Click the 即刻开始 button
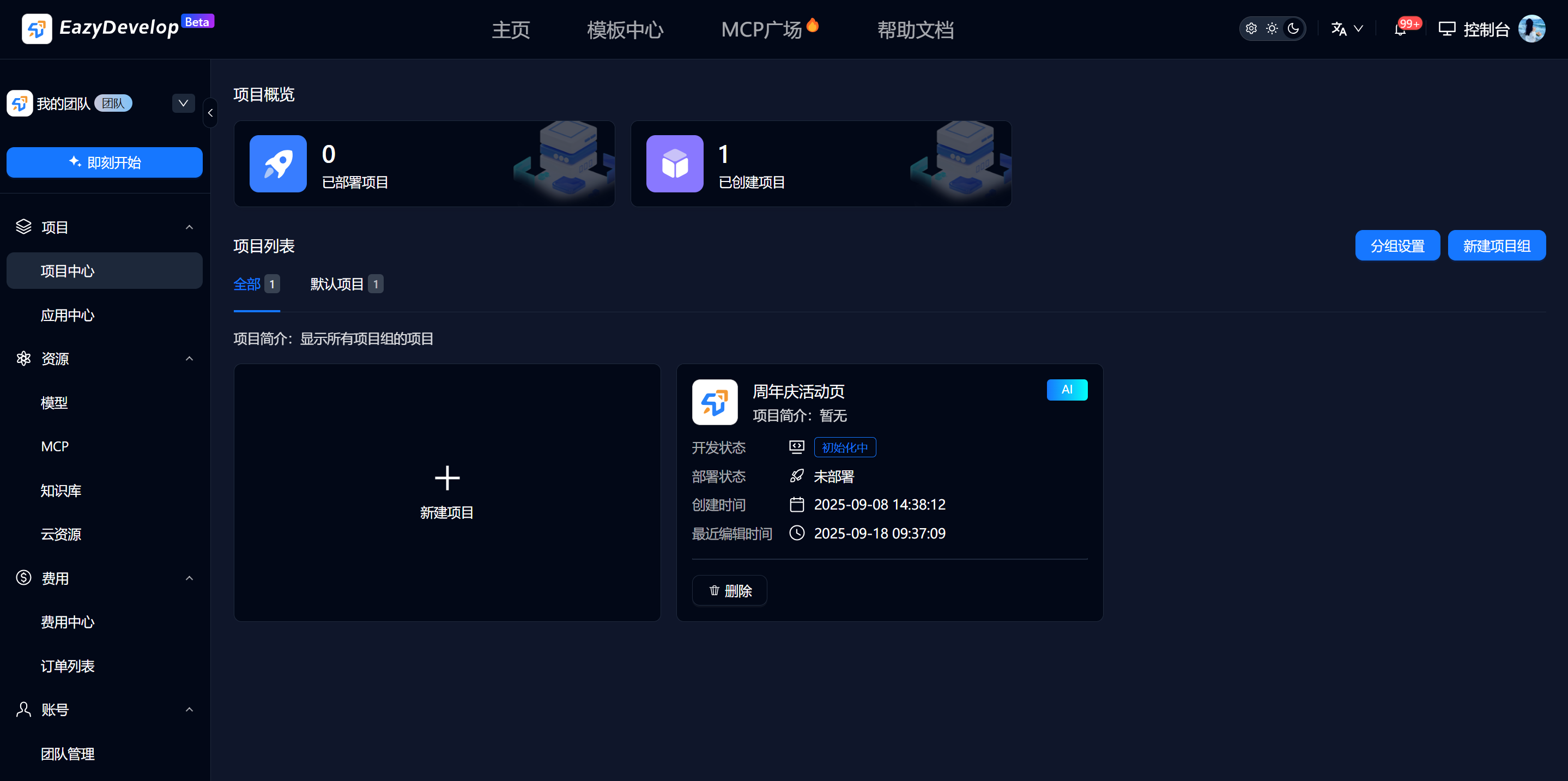This screenshot has height=781, width=1568. (x=104, y=162)
